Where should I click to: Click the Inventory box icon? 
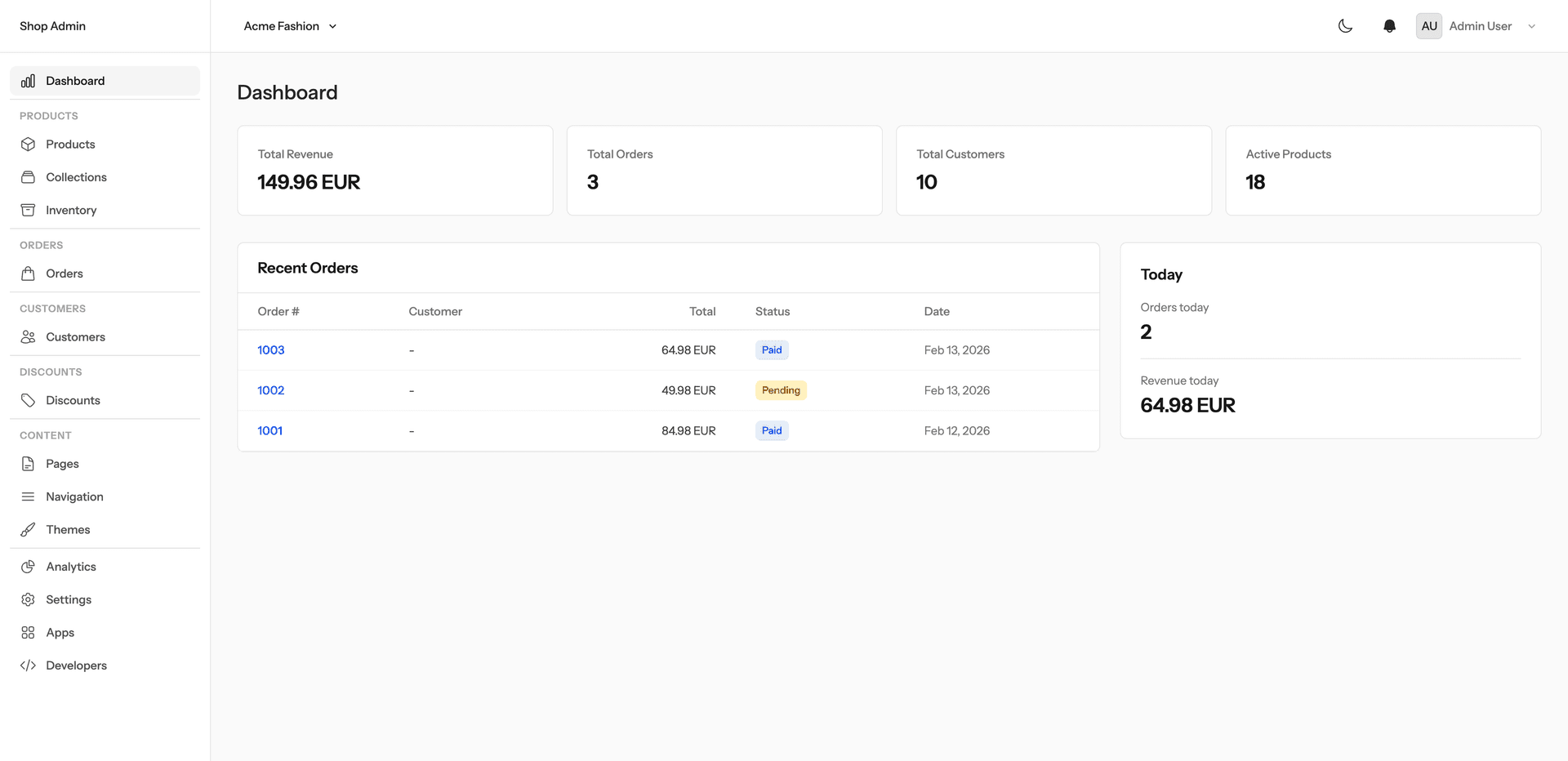(x=28, y=210)
